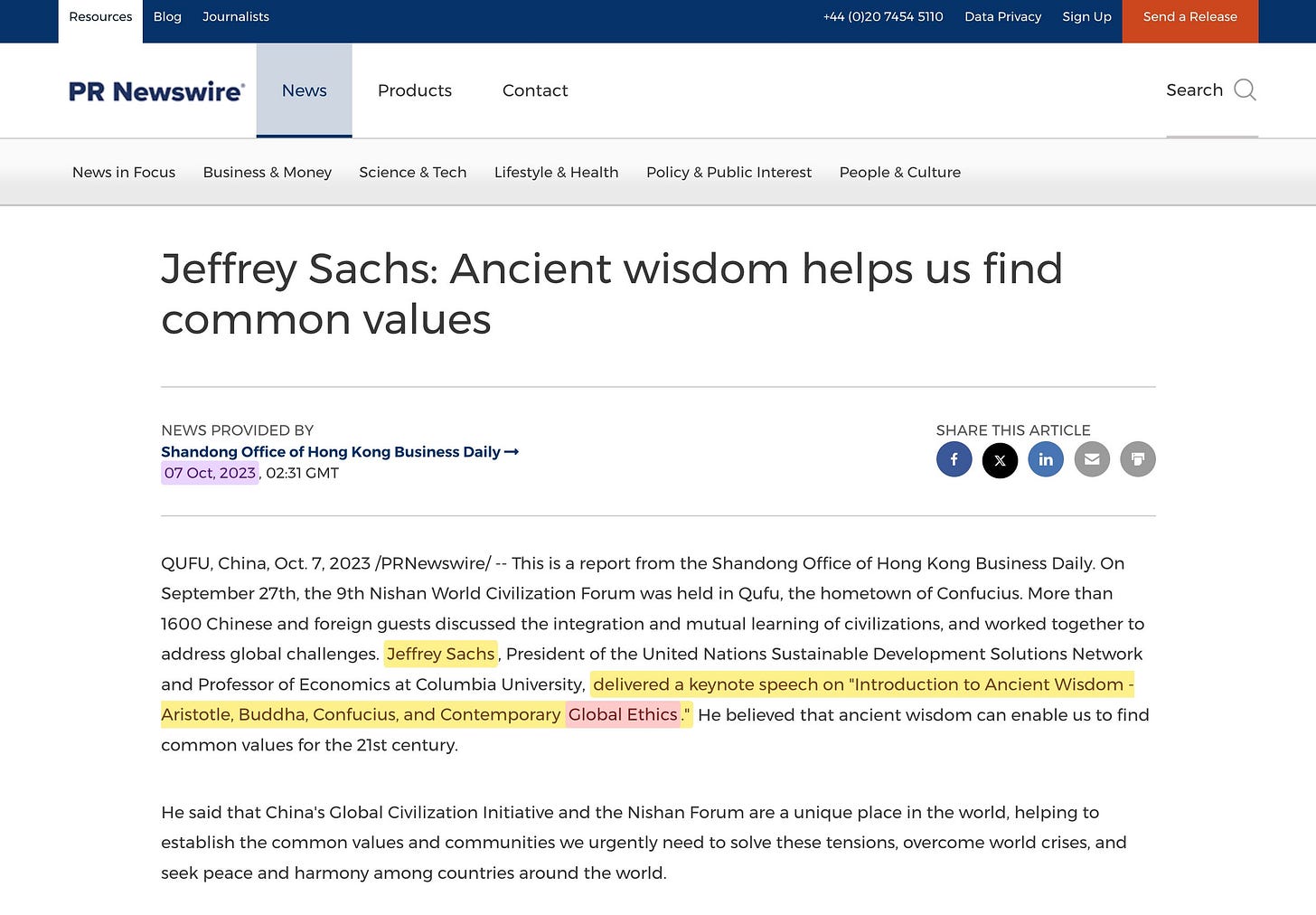Open the Policy & Public Interest category
Screen dimensions: 1316x915
click(x=729, y=173)
